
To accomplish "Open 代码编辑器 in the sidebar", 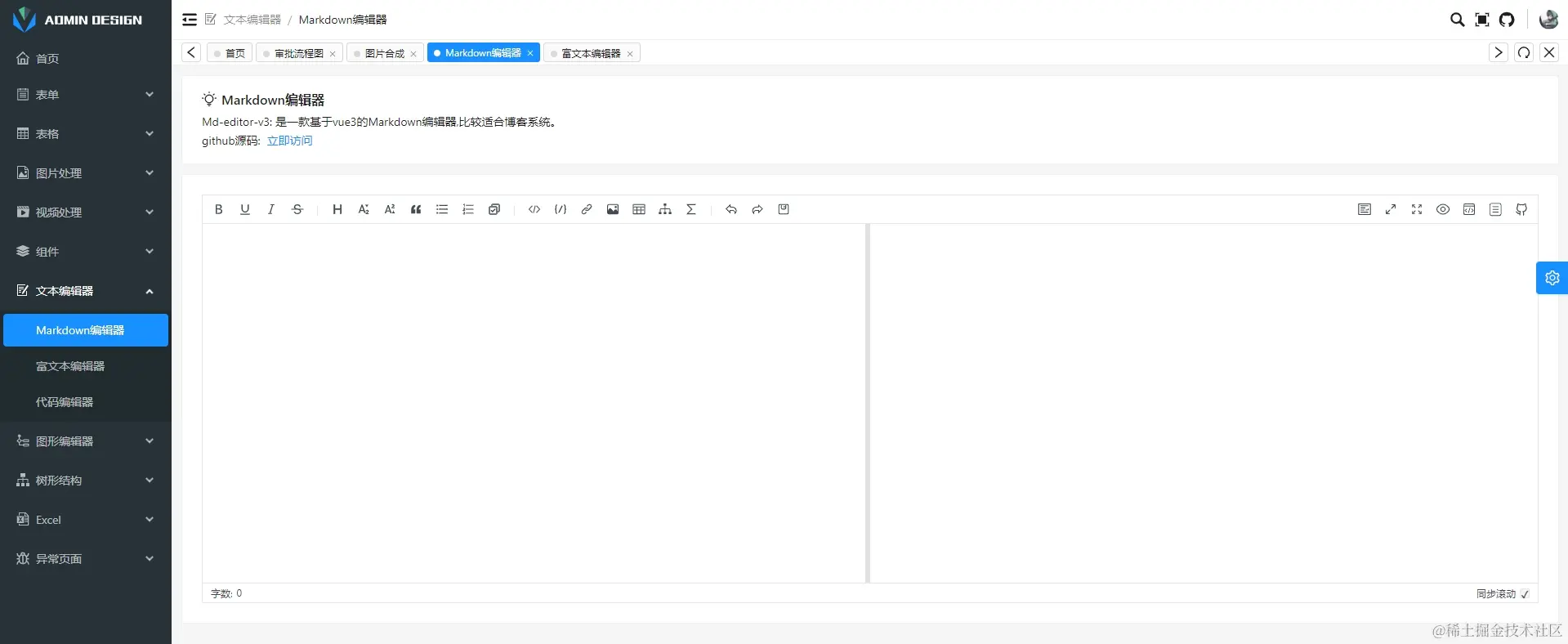I will coord(86,402).
